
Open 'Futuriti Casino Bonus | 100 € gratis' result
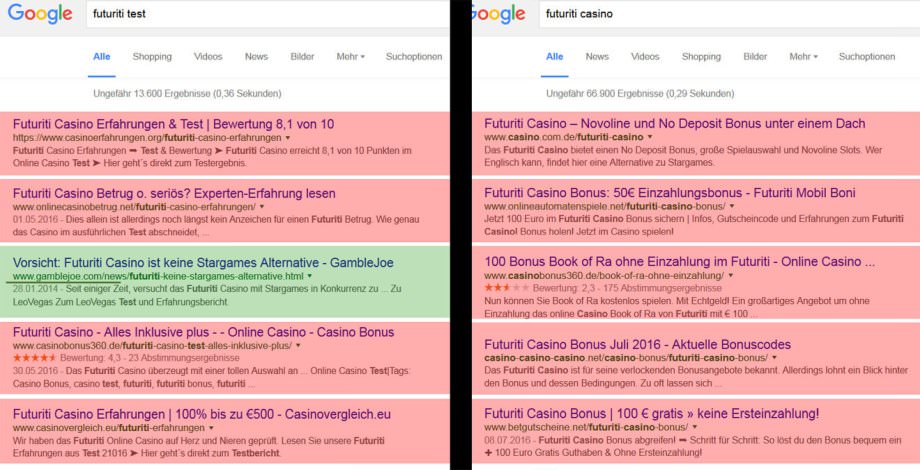[652, 414]
